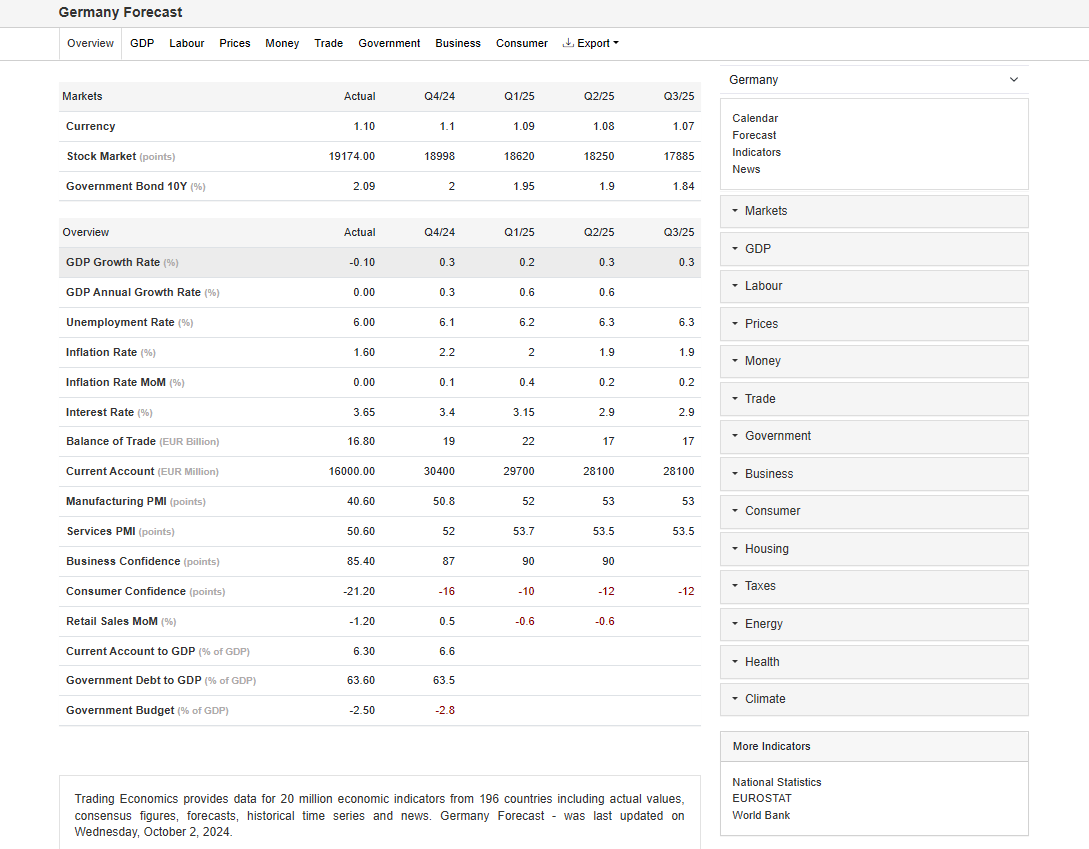The image size is (1089, 849).
Task: Open the Stock Market row link
Action: click(x=101, y=156)
